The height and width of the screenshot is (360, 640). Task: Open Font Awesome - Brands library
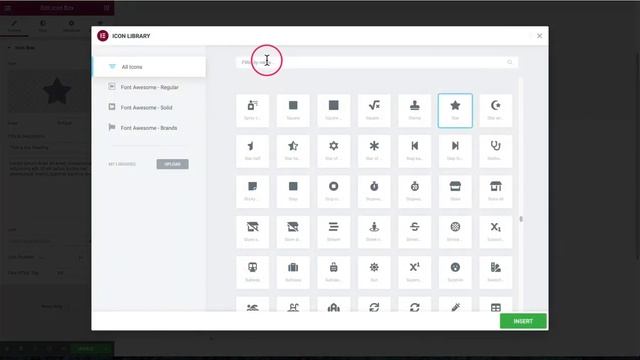[149, 128]
